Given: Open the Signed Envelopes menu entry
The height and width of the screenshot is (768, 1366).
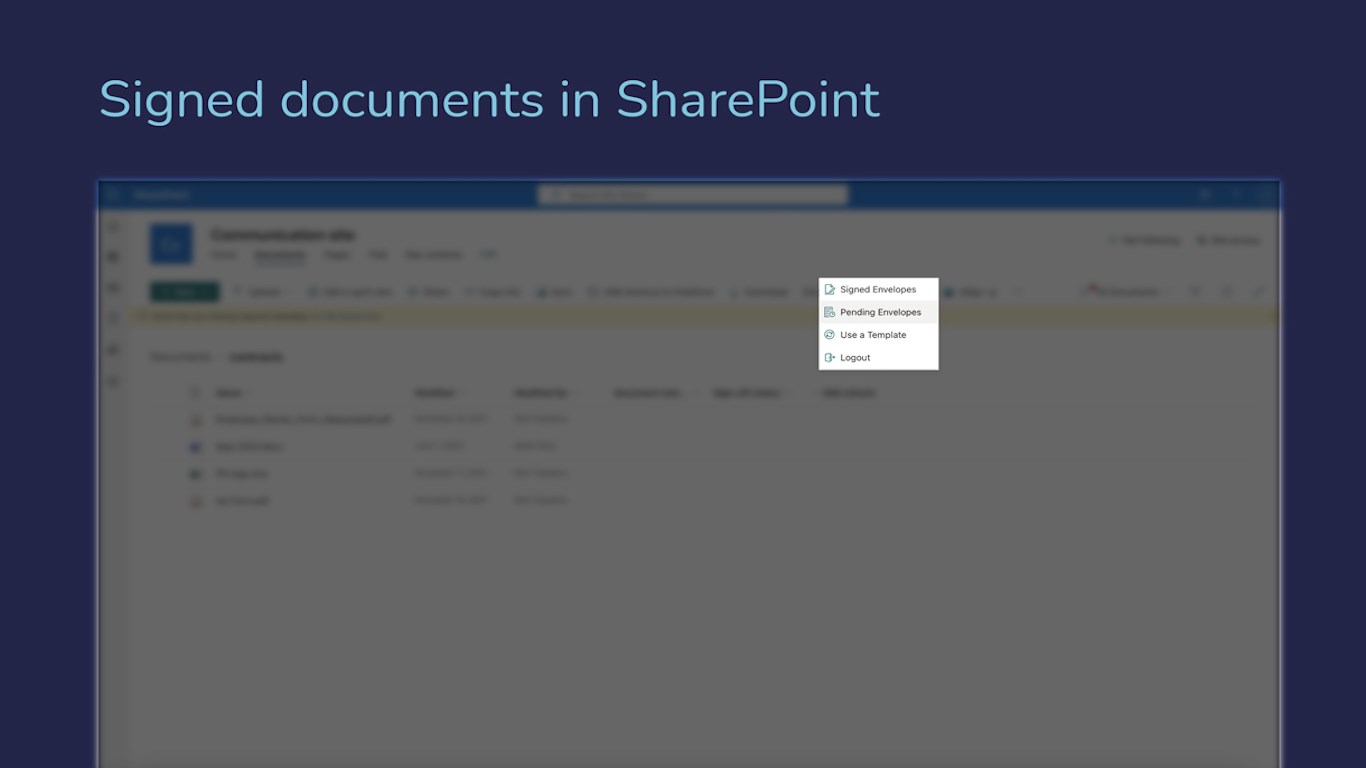Looking at the screenshot, I should click(x=878, y=290).
